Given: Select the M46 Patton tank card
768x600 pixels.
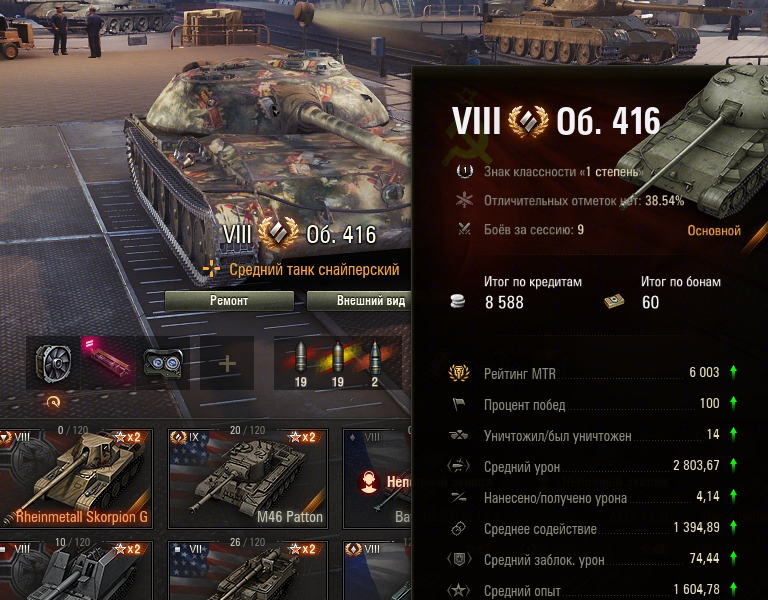Looking at the screenshot, I should [x=248, y=479].
